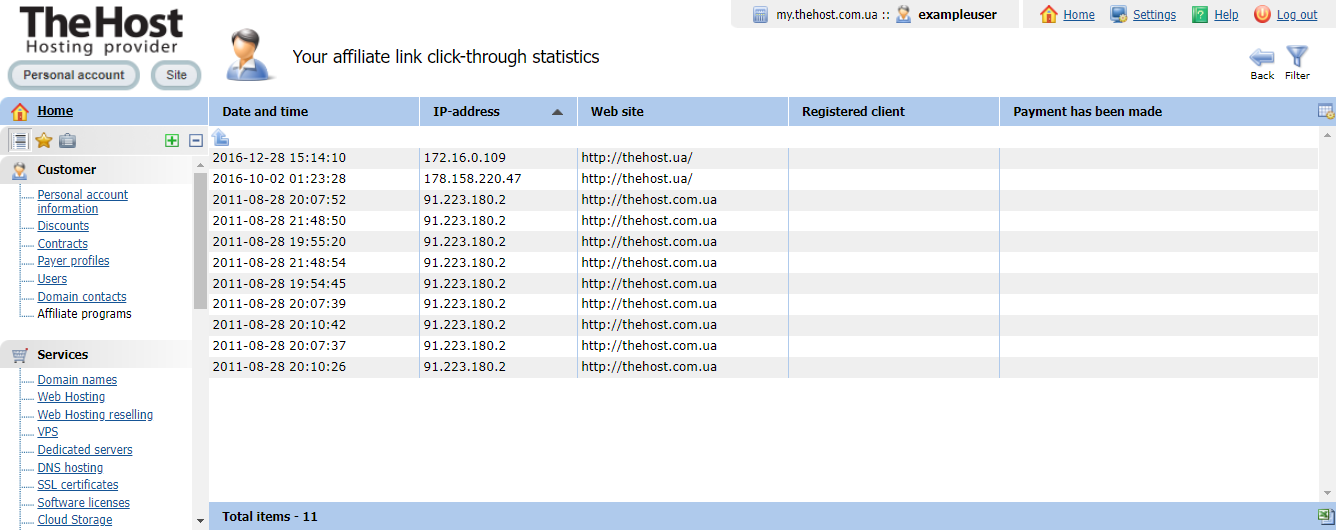The width and height of the screenshot is (1336, 530).
Task: Switch to the menu list view icon
Action: pyautogui.click(x=19, y=140)
